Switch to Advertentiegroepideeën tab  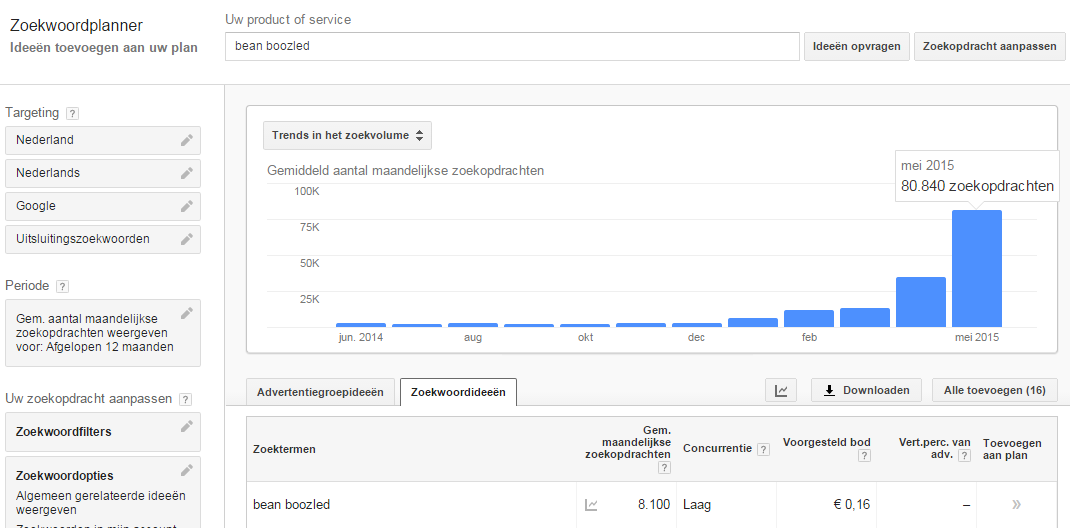pyautogui.click(x=320, y=392)
